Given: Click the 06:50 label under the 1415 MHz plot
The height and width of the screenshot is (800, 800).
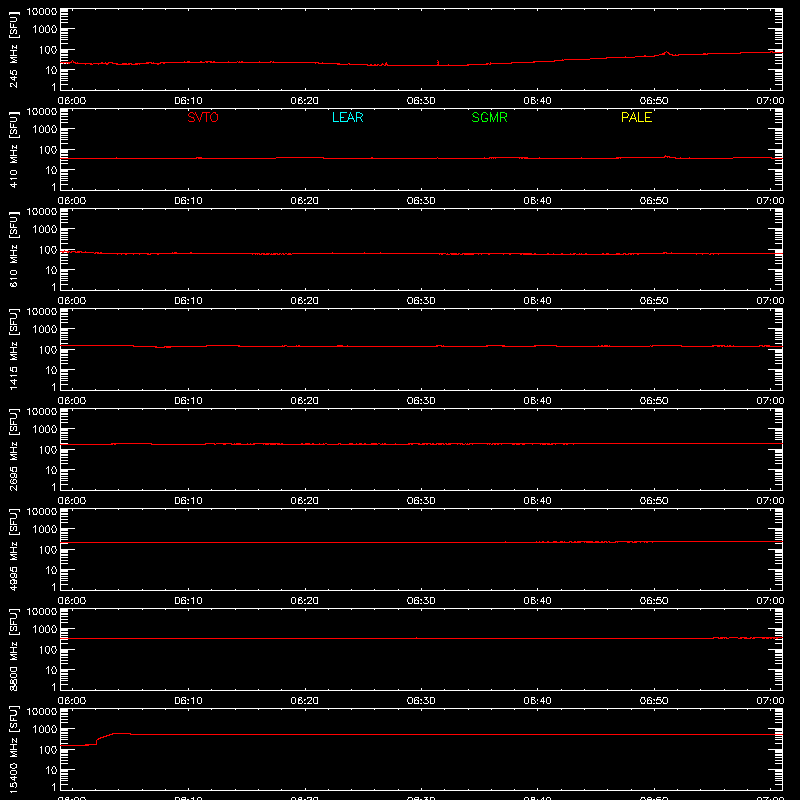Looking at the screenshot, I should 654,401.
